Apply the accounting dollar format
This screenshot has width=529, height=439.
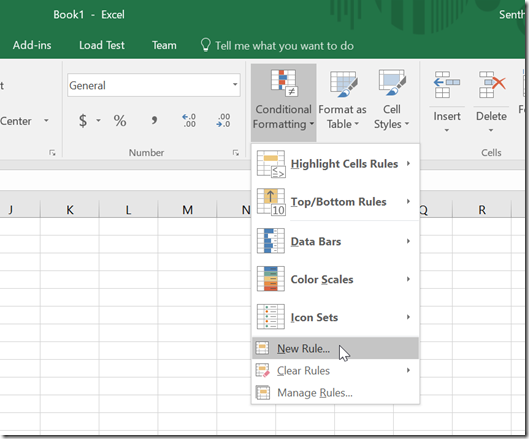click(83, 120)
